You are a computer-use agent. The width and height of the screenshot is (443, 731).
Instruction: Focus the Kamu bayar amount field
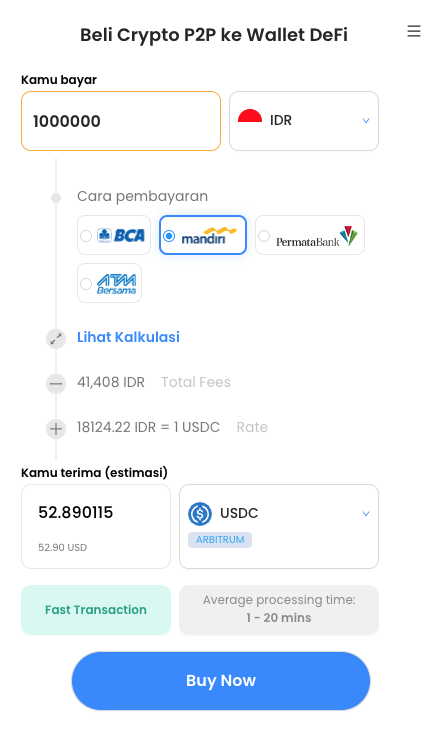coord(121,121)
